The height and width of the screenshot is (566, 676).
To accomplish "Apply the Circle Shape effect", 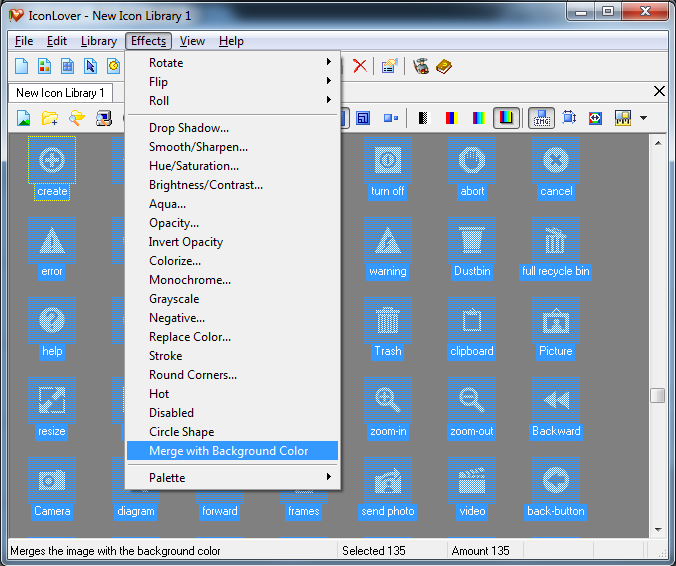I will pos(232,432).
